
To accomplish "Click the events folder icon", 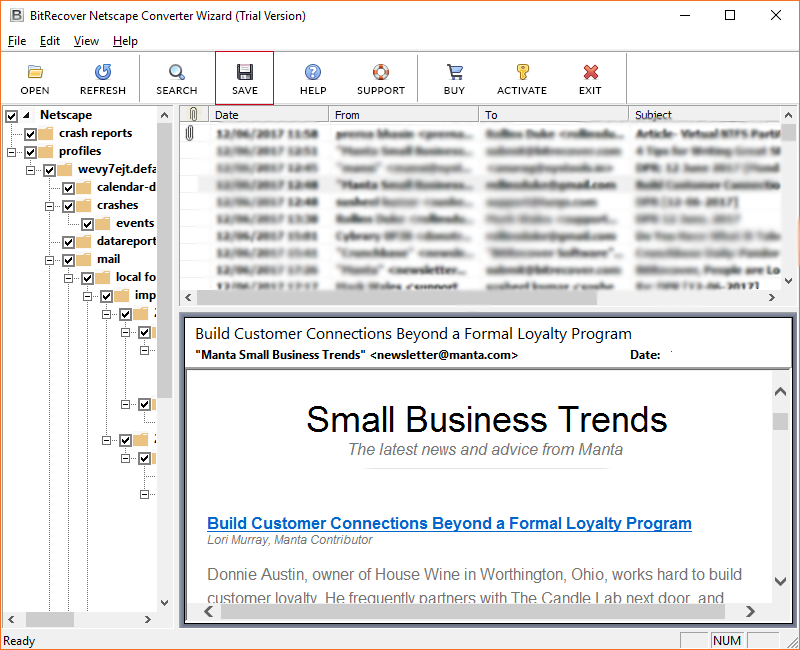I will [x=103, y=223].
